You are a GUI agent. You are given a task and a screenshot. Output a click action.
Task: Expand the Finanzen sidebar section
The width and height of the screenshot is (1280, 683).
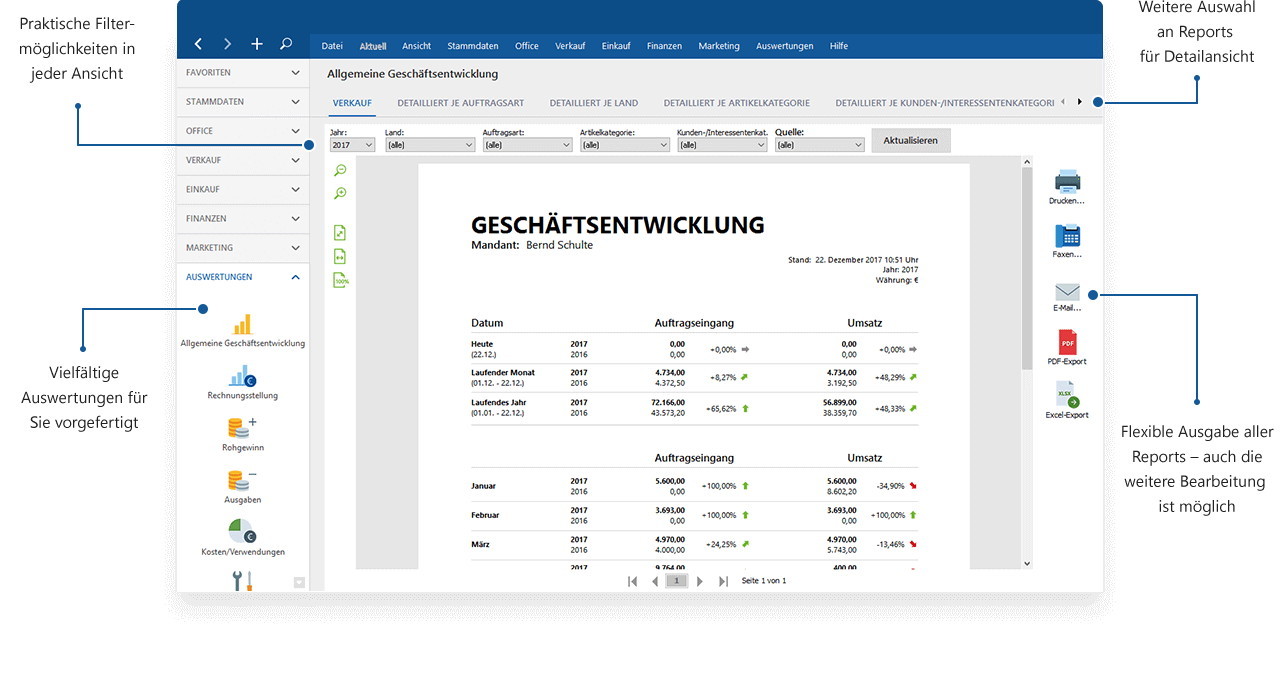click(x=295, y=219)
